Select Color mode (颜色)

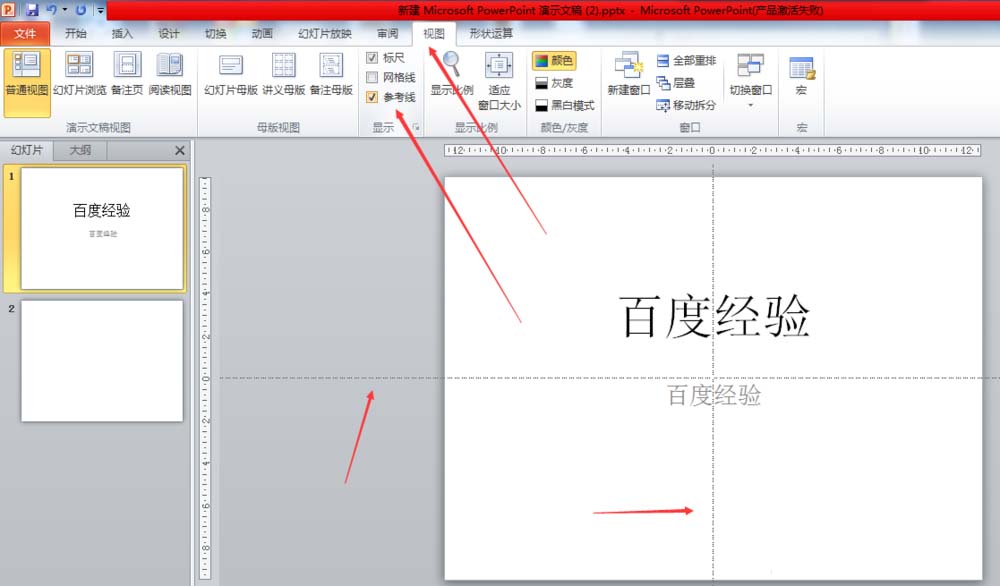coord(554,61)
